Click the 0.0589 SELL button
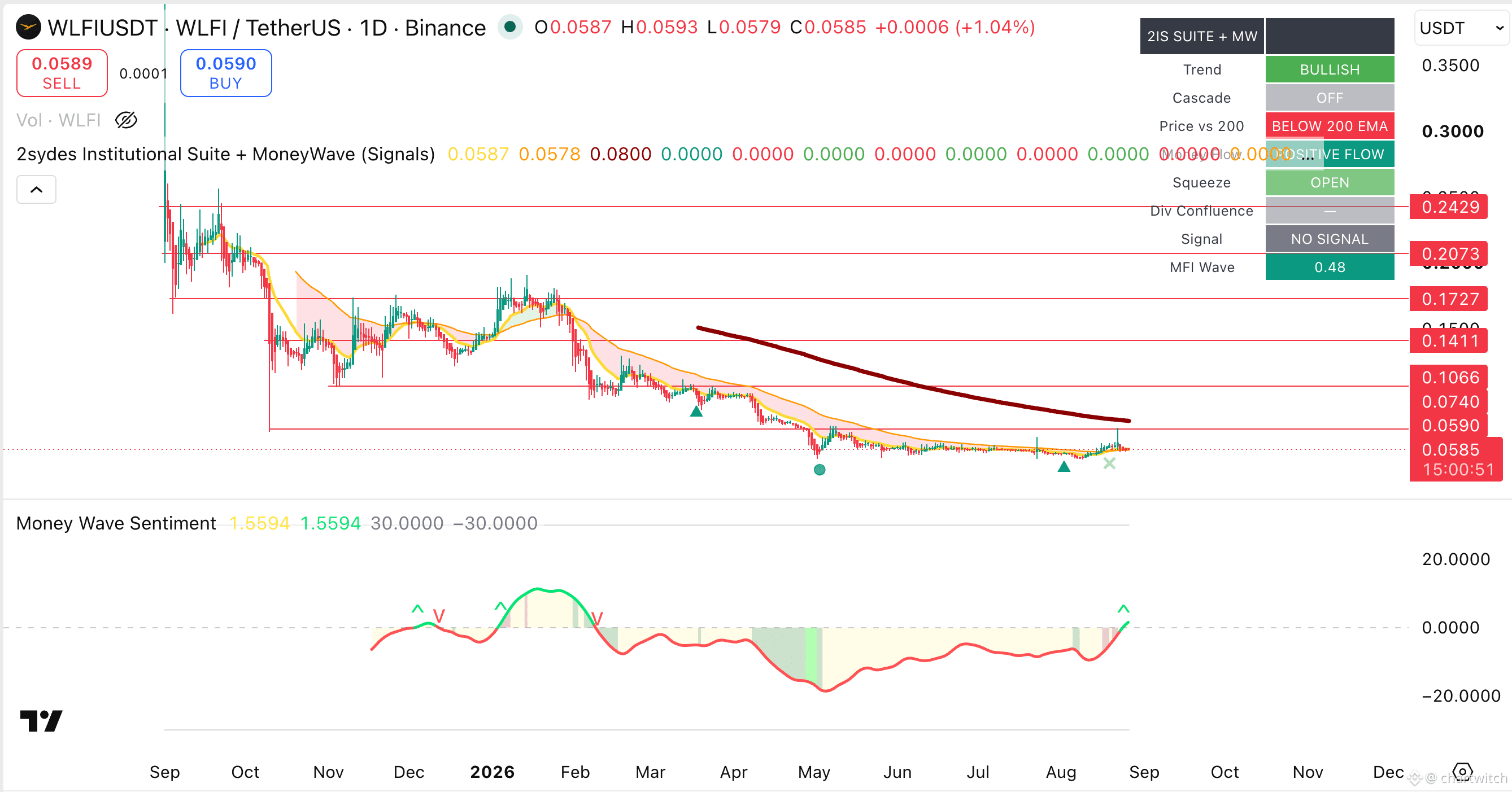The image size is (1512, 792). pyautogui.click(x=62, y=73)
